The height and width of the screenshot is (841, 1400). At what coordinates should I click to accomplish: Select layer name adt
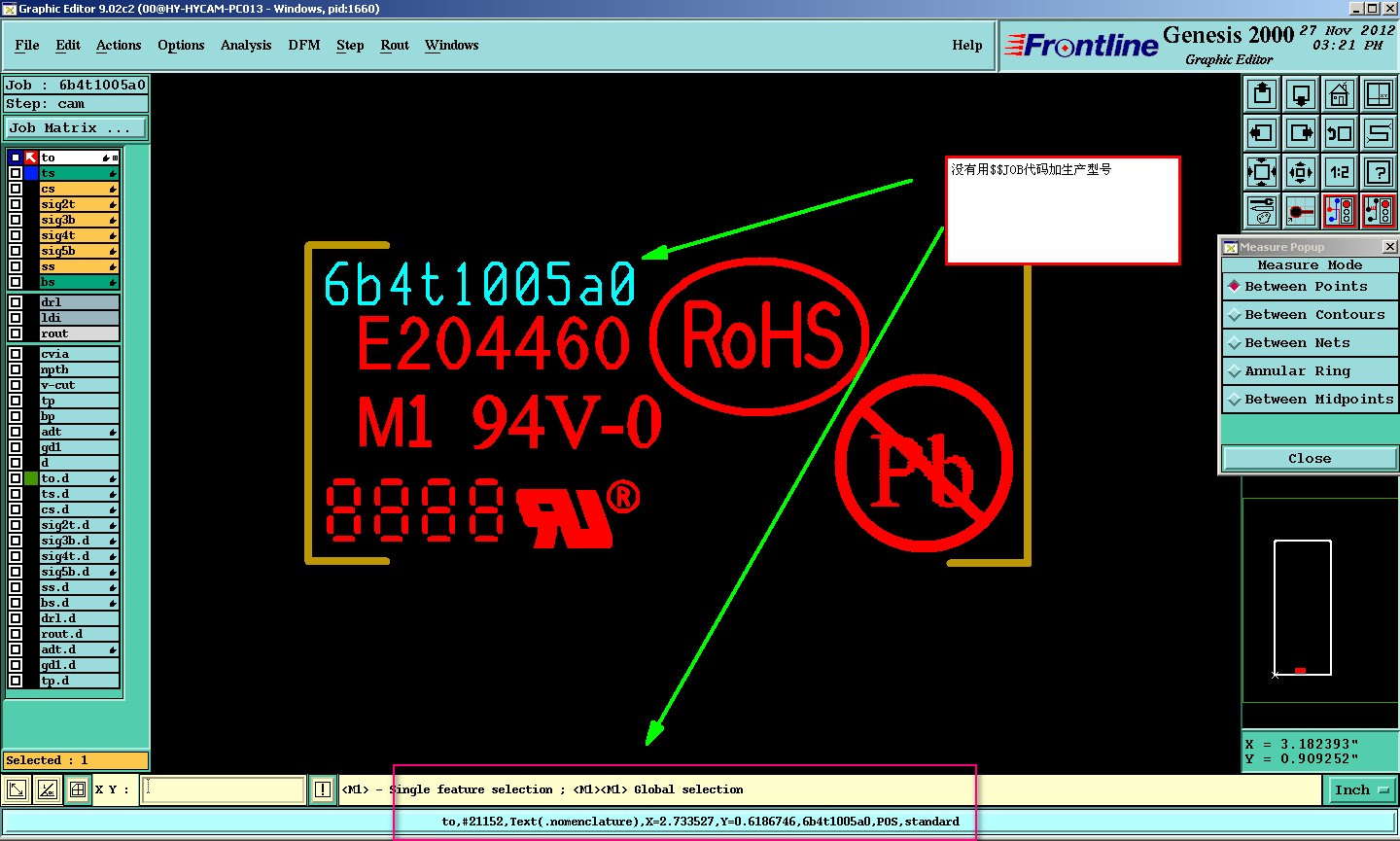point(79,432)
